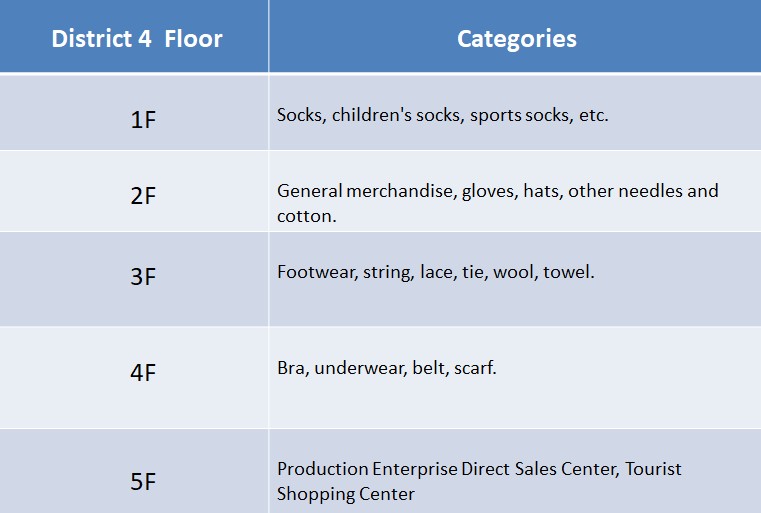
Task: Click the word "lace" in the 3F row
Action: (x=435, y=272)
